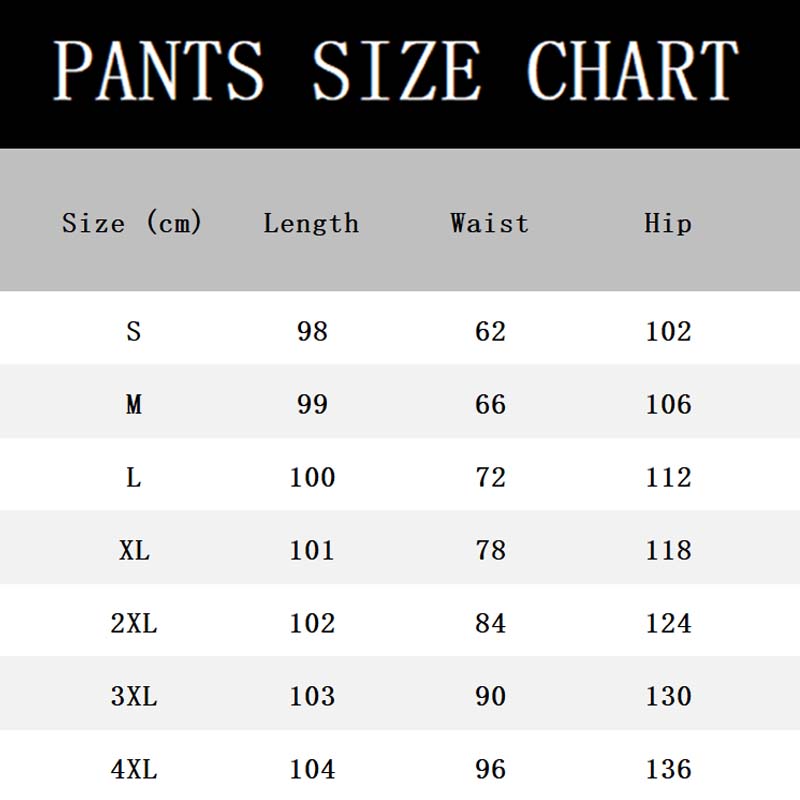Click length value 98 for size S
Image resolution: width=800 pixels, height=800 pixels.
tap(312, 332)
